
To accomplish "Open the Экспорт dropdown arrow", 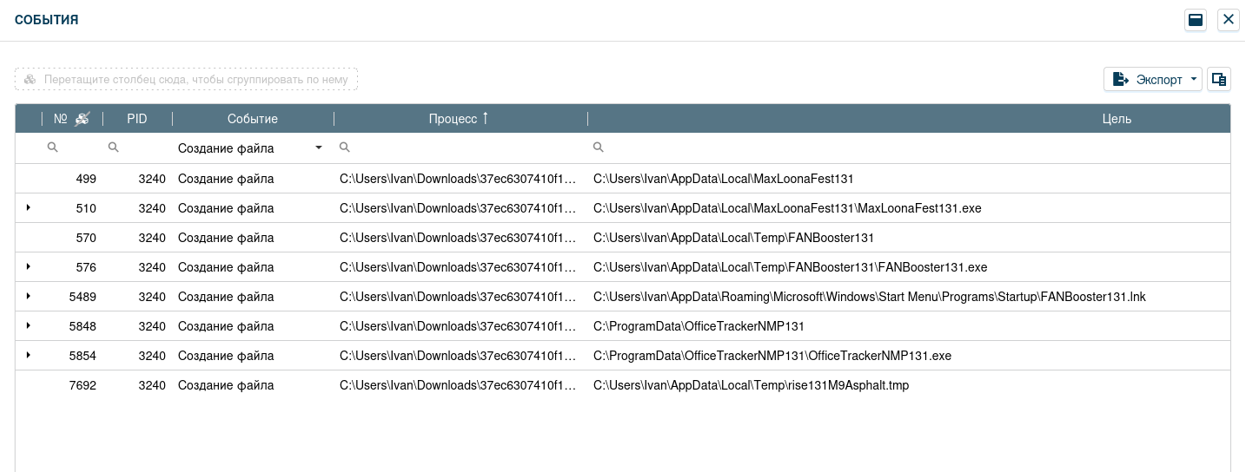I will [x=1194, y=80].
